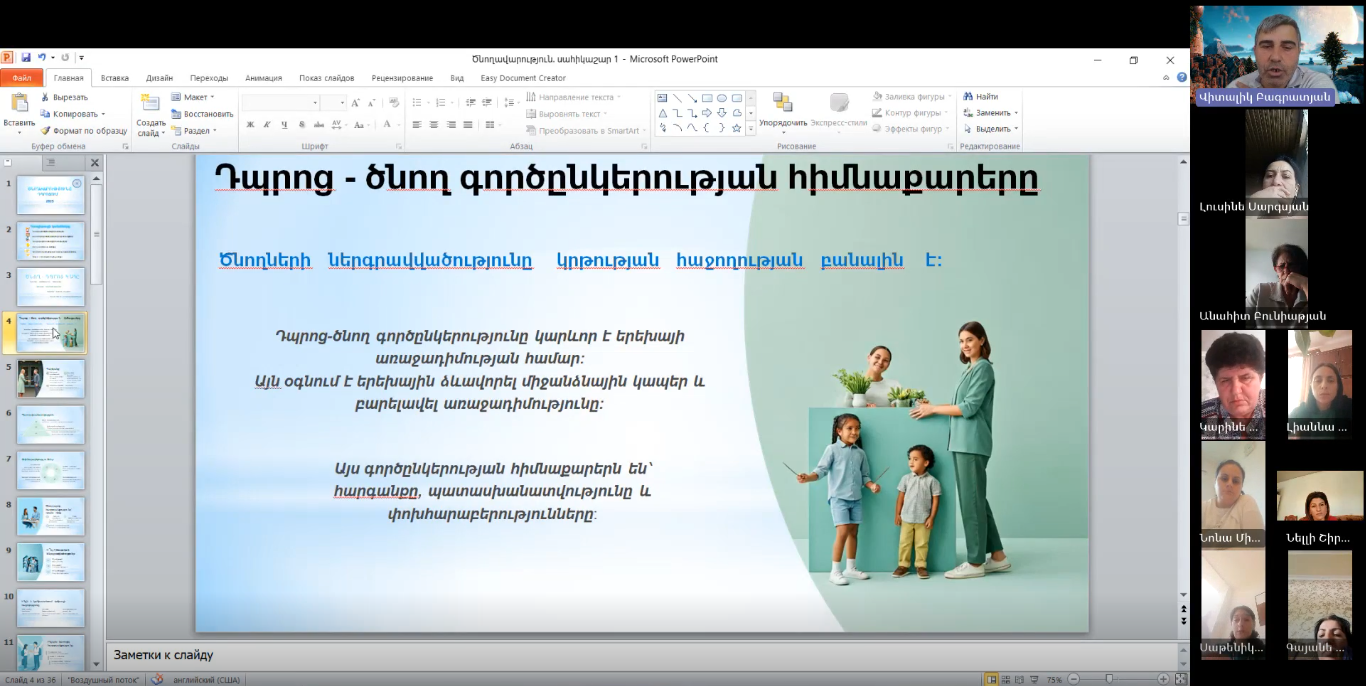Switch to slide sorter view icon
The image size is (1366, 686).
(1007, 679)
